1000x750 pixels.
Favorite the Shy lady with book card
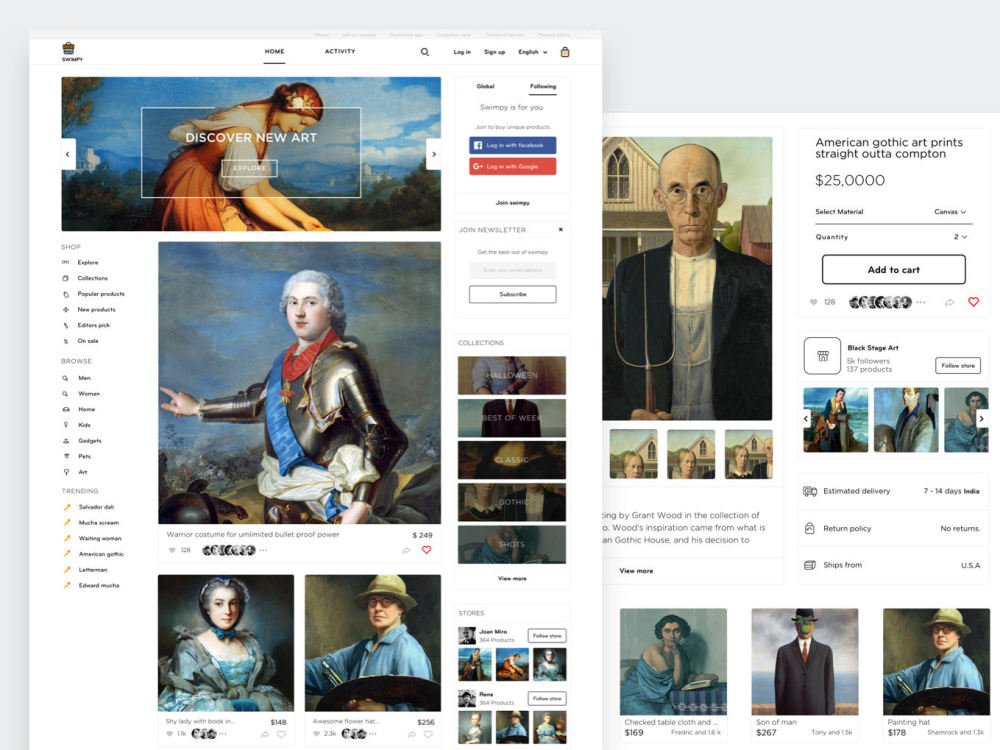pyautogui.click(x=281, y=734)
